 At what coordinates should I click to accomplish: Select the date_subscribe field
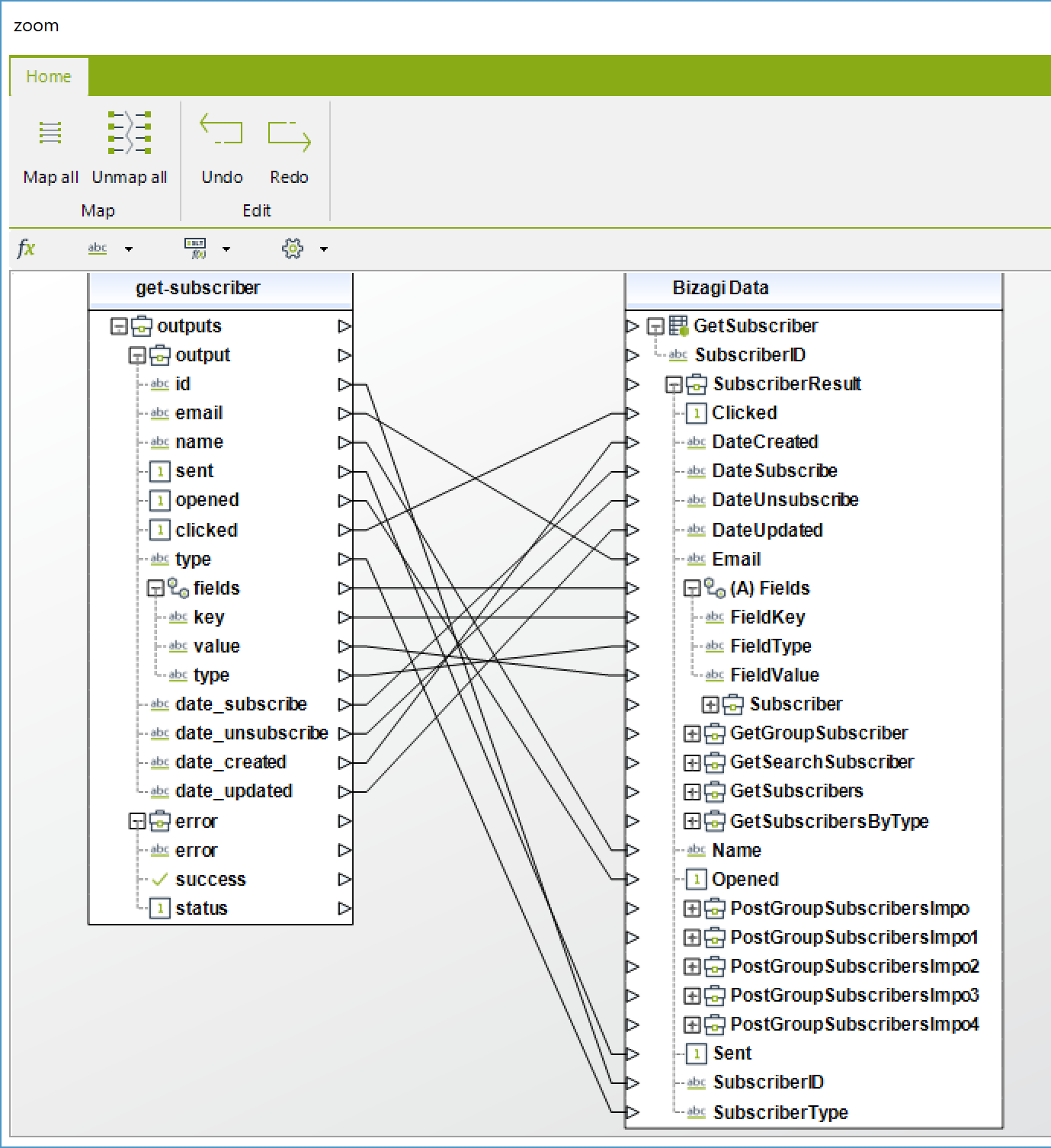(241, 704)
